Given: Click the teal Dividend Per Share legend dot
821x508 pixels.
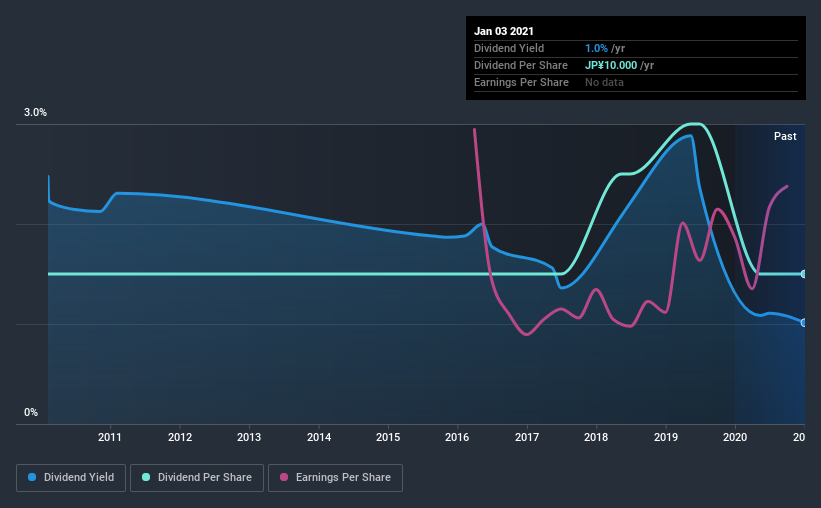Looking at the screenshot, I should 146,477.
